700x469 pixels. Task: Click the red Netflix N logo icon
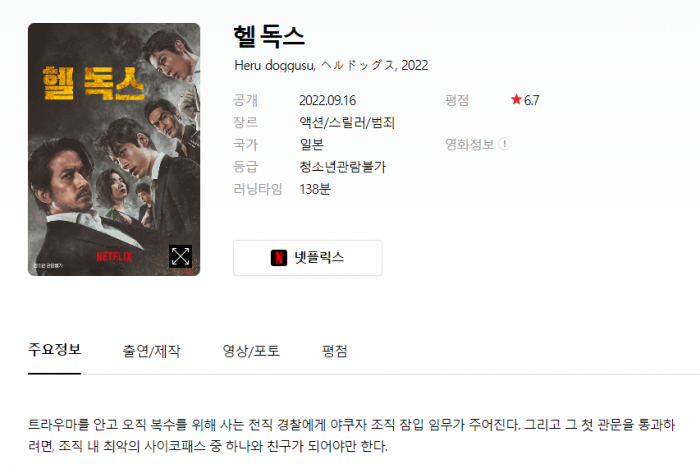point(279,257)
